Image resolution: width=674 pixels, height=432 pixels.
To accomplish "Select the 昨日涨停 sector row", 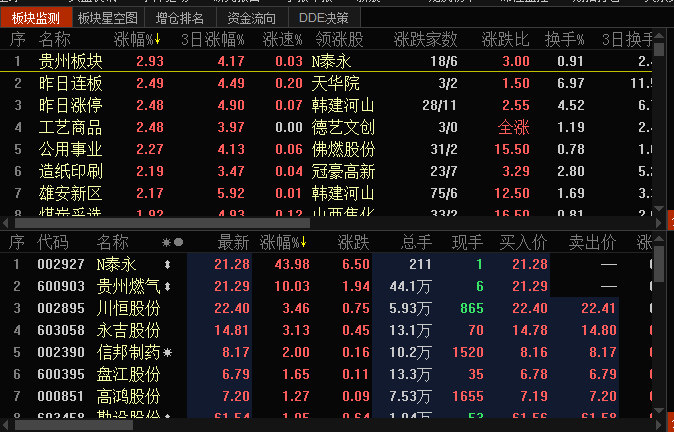I will click(x=326, y=105).
